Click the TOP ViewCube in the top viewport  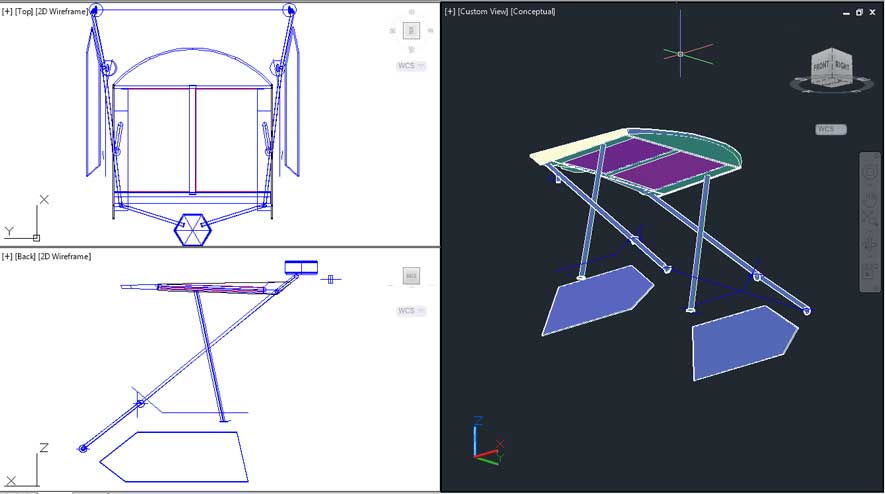pyautogui.click(x=411, y=31)
